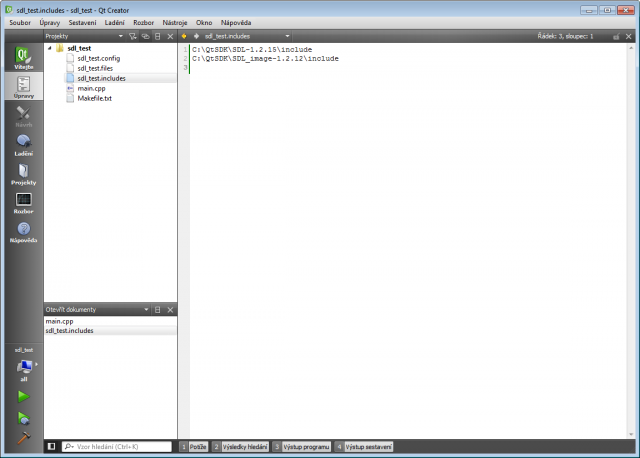This screenshot has height=458, width=640.
Task: Collapse the sdl_test project tree
Action: (49, 47)
